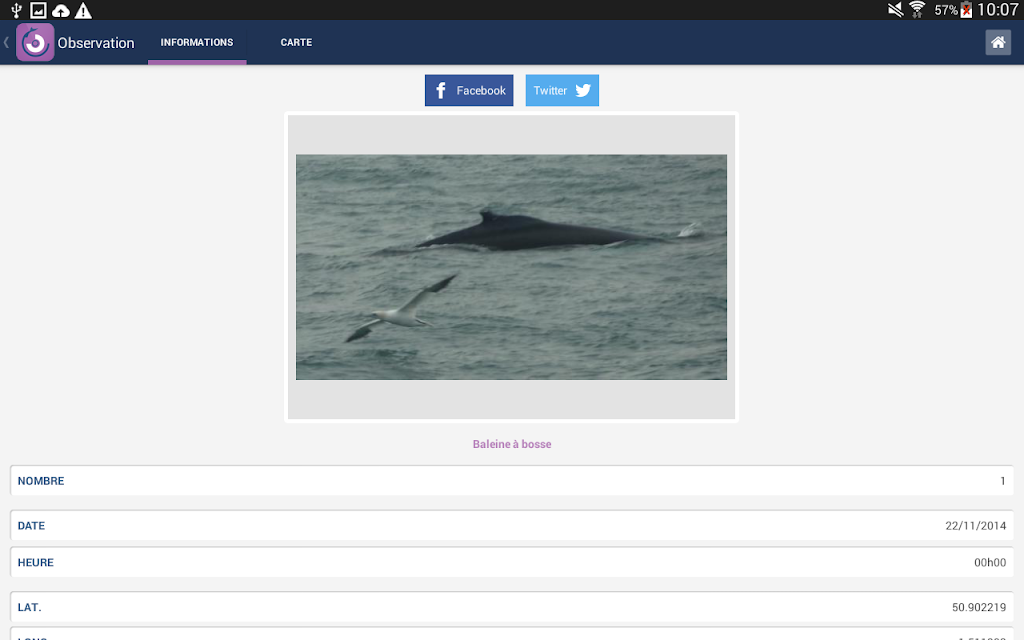Tap the USB status icon
This screenshot has width=1024, height=640.
[16, 10]
